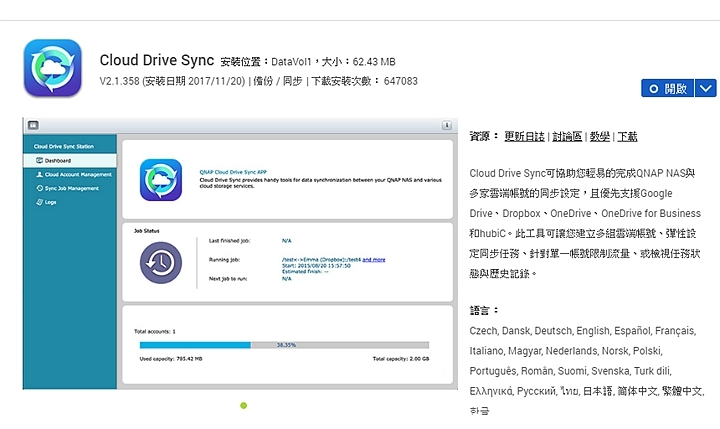Image resolution: width=720 pixels, height=429 pixels.
Task: Click the '安裝位置：DataVol1' text
Action: pyautogui.click(x=266, y=62)
